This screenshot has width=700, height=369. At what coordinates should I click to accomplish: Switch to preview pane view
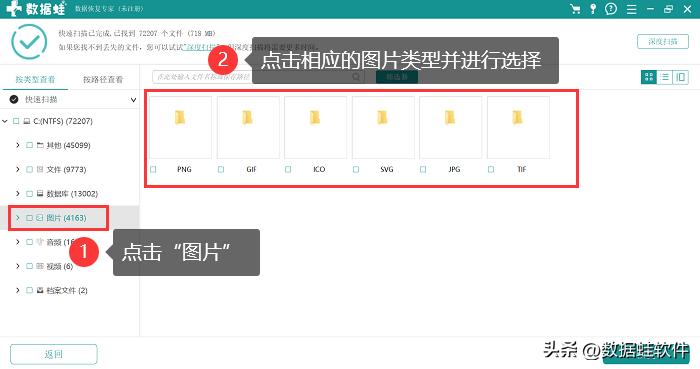[680, 77]
